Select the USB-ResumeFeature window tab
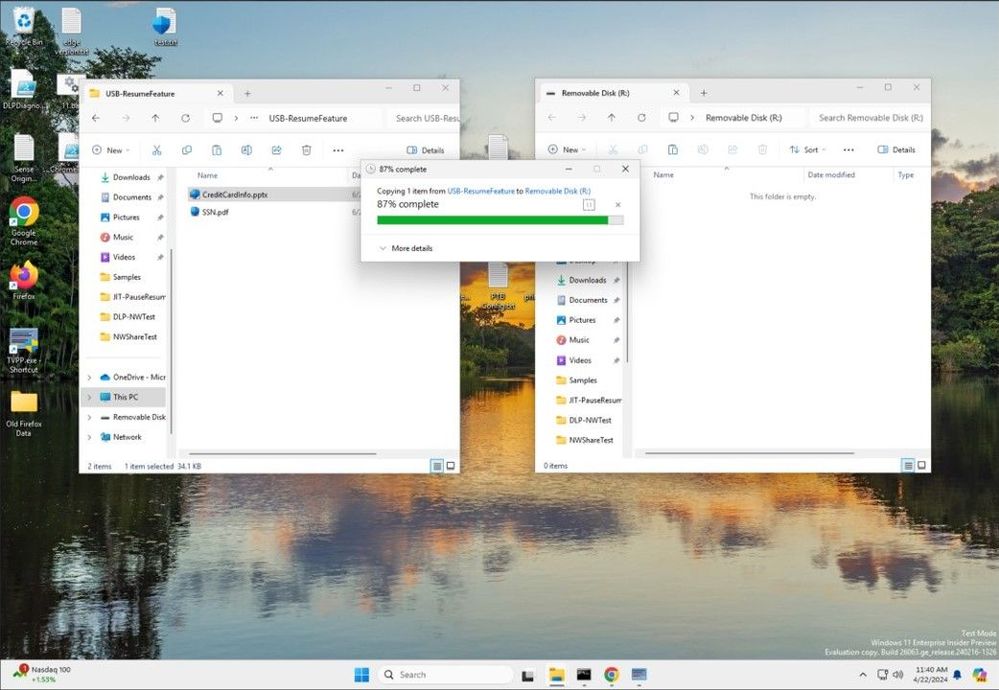This screenshot has height=690, width=999. pyautogui.click(x=156, y=94)
